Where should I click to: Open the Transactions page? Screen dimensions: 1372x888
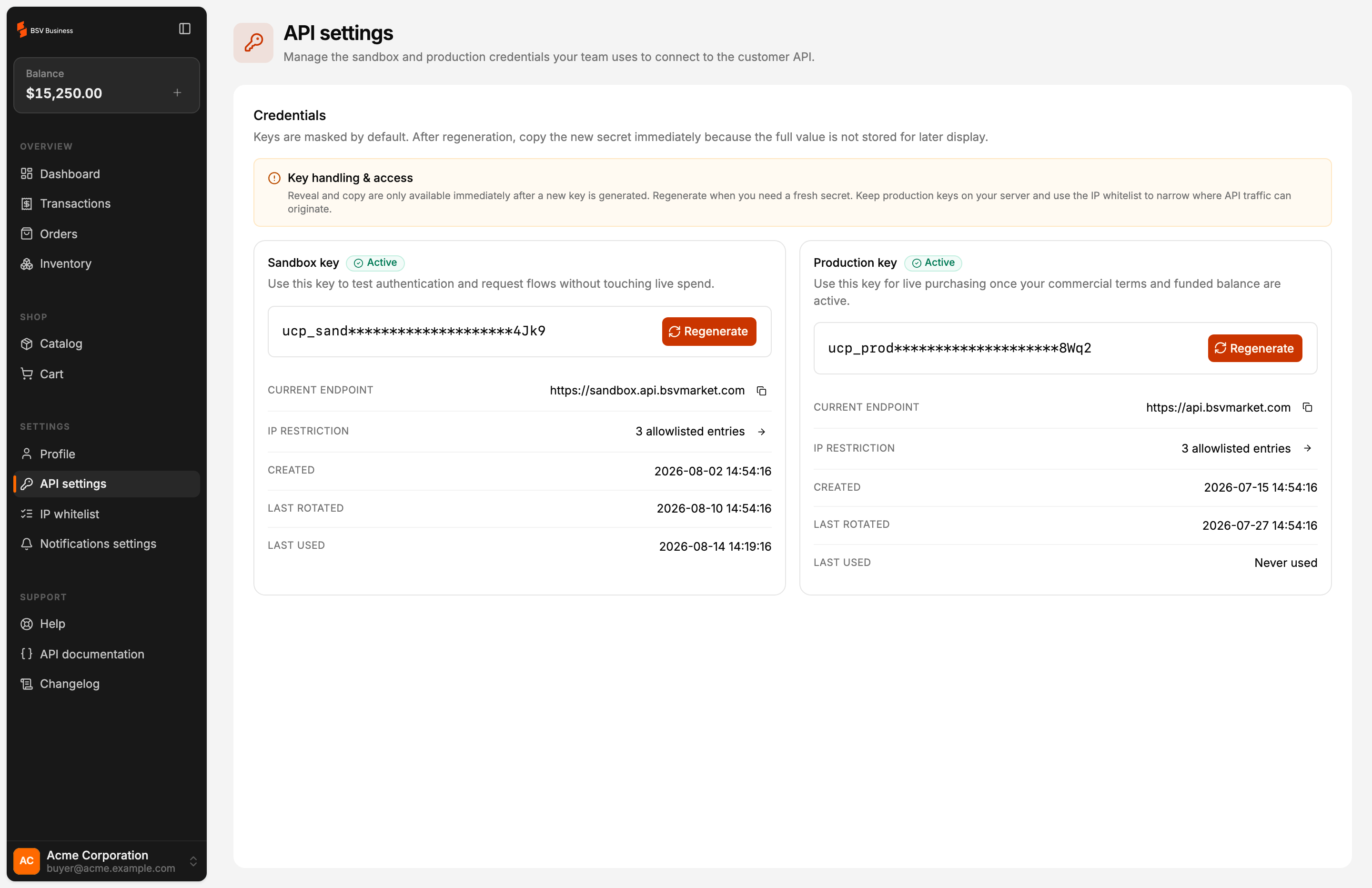[x=106, y=203]
